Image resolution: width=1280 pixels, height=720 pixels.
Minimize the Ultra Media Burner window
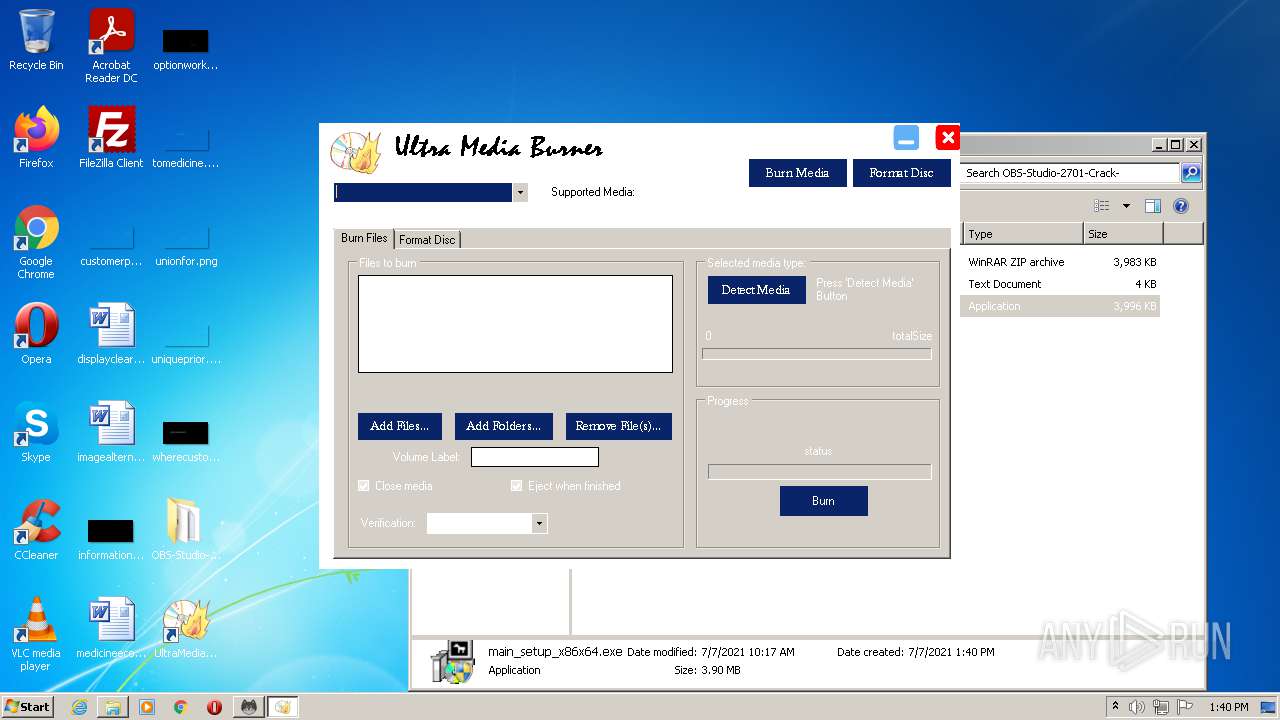[906, 138]
